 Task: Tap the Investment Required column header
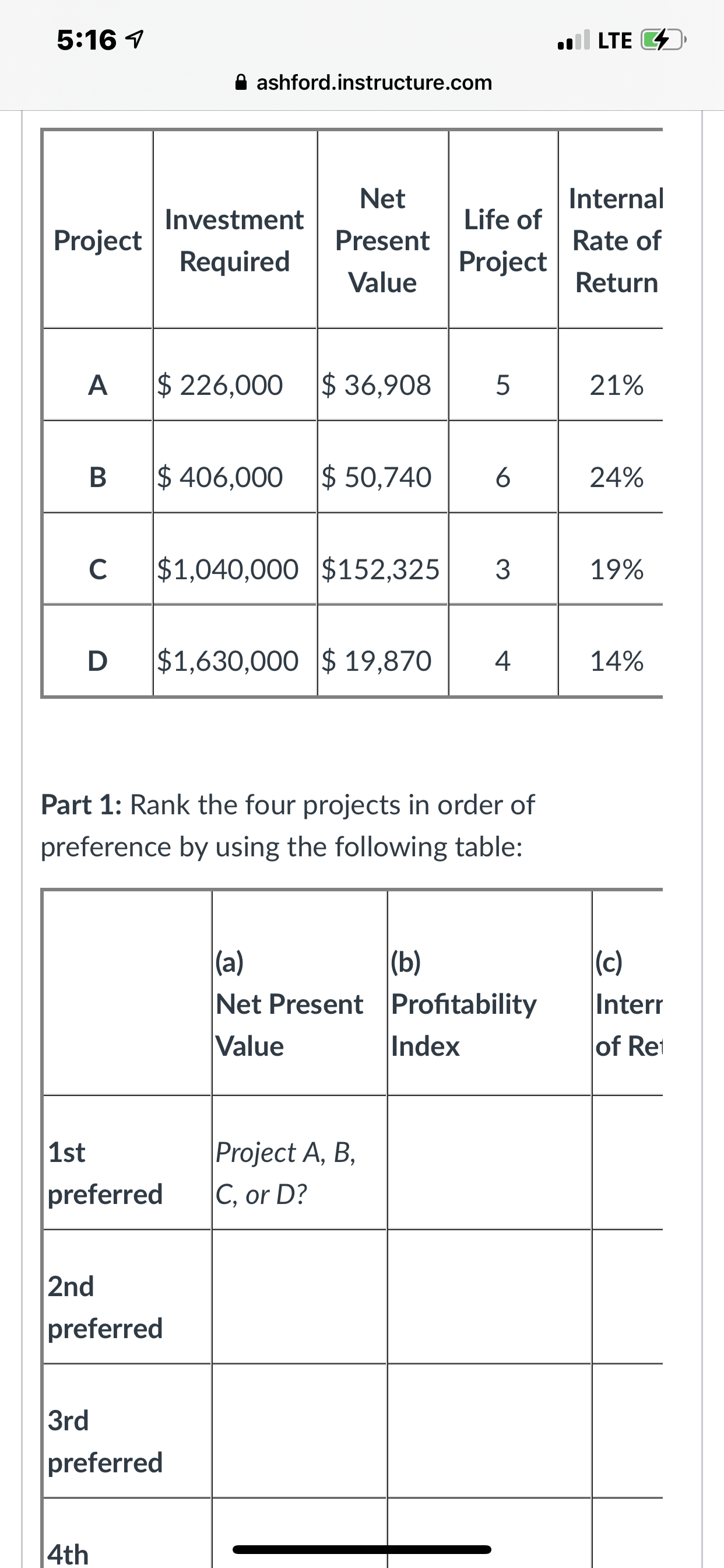tap(235, 240)
